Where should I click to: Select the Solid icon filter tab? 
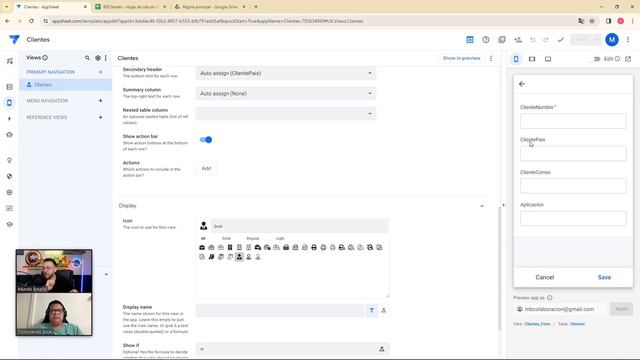tap(226, 238)
